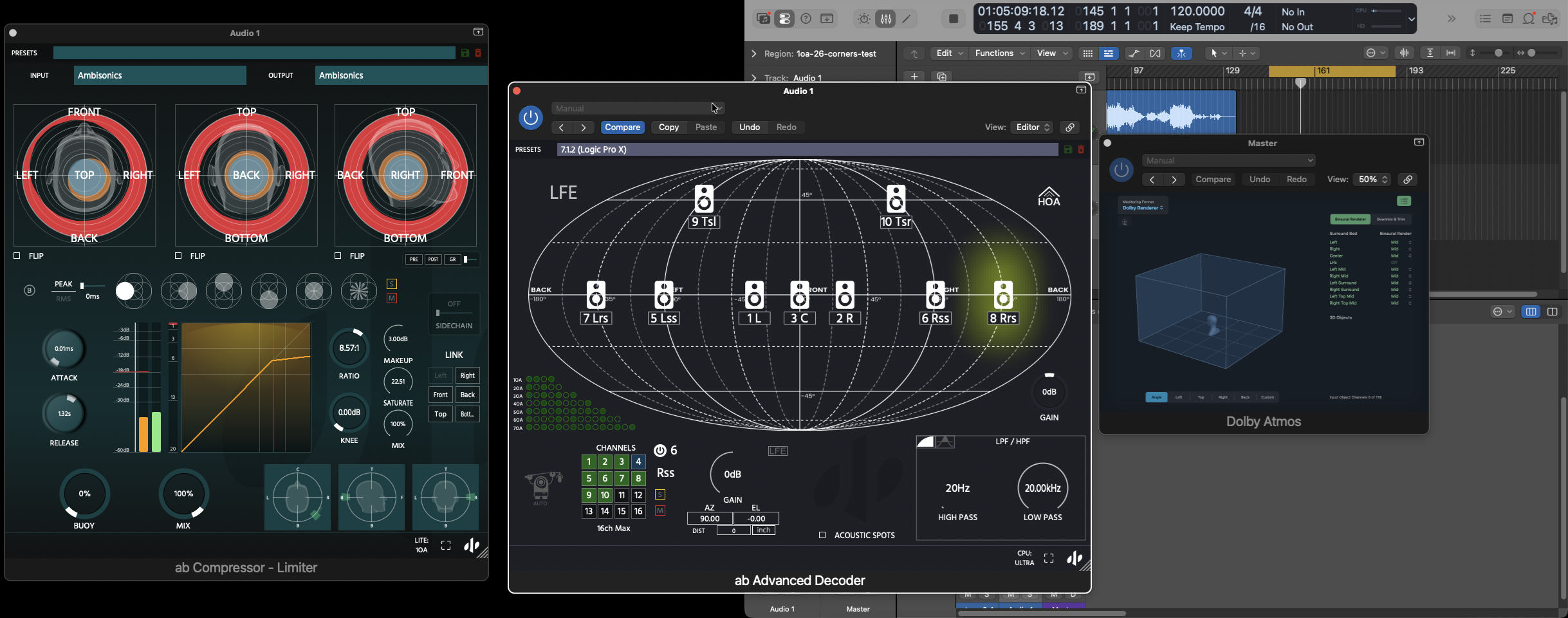Open the Logic Library panel
The image size is (1568, 618).
click(x=764, y=19)
